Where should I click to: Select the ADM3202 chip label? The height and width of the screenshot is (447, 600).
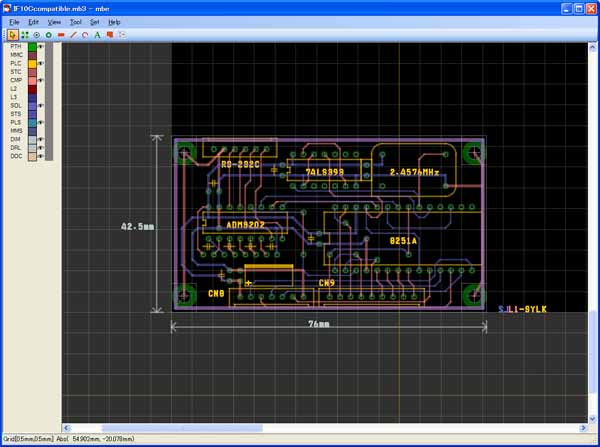click(x=245, y=225)
